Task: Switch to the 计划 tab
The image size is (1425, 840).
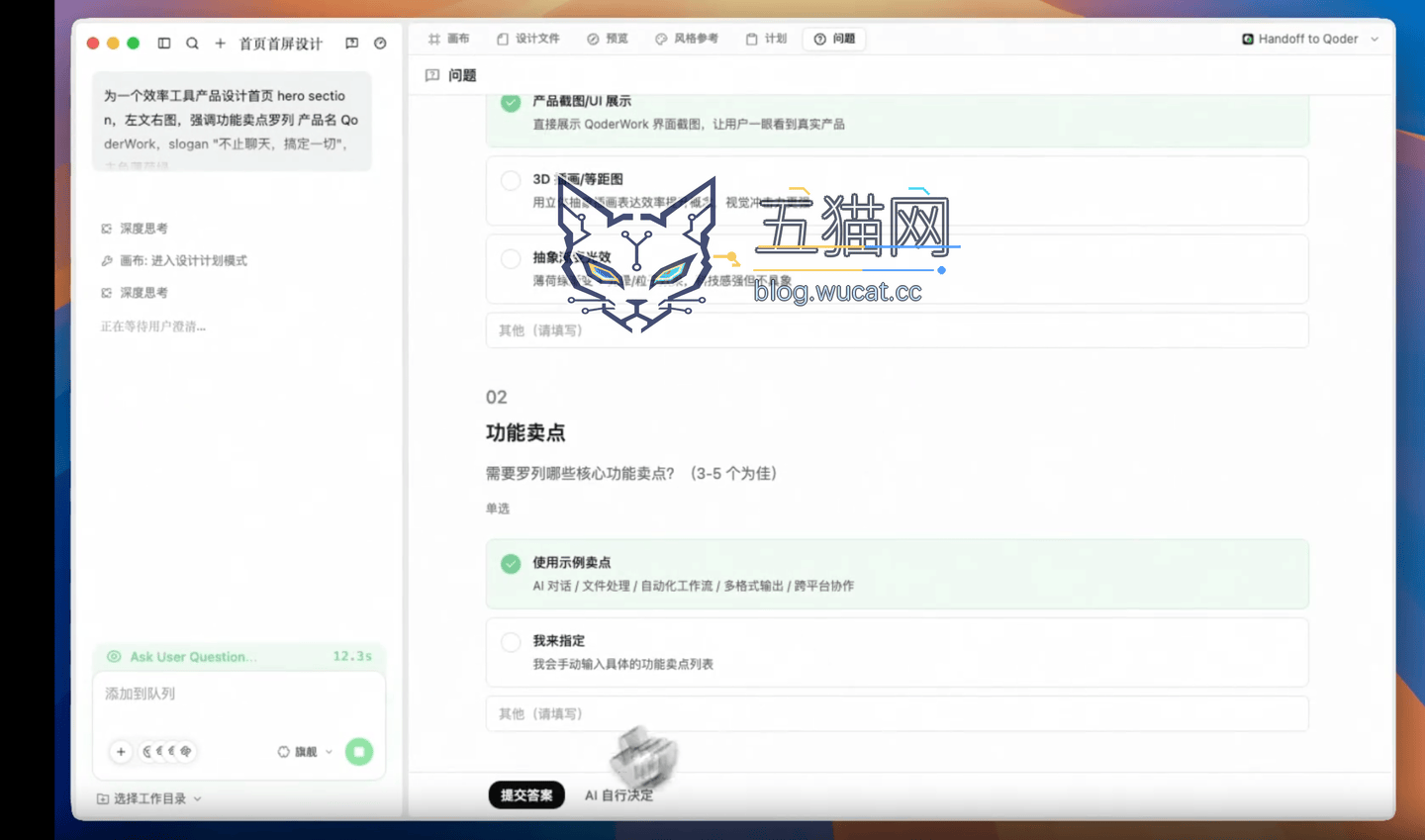Action: click(767, 39)
